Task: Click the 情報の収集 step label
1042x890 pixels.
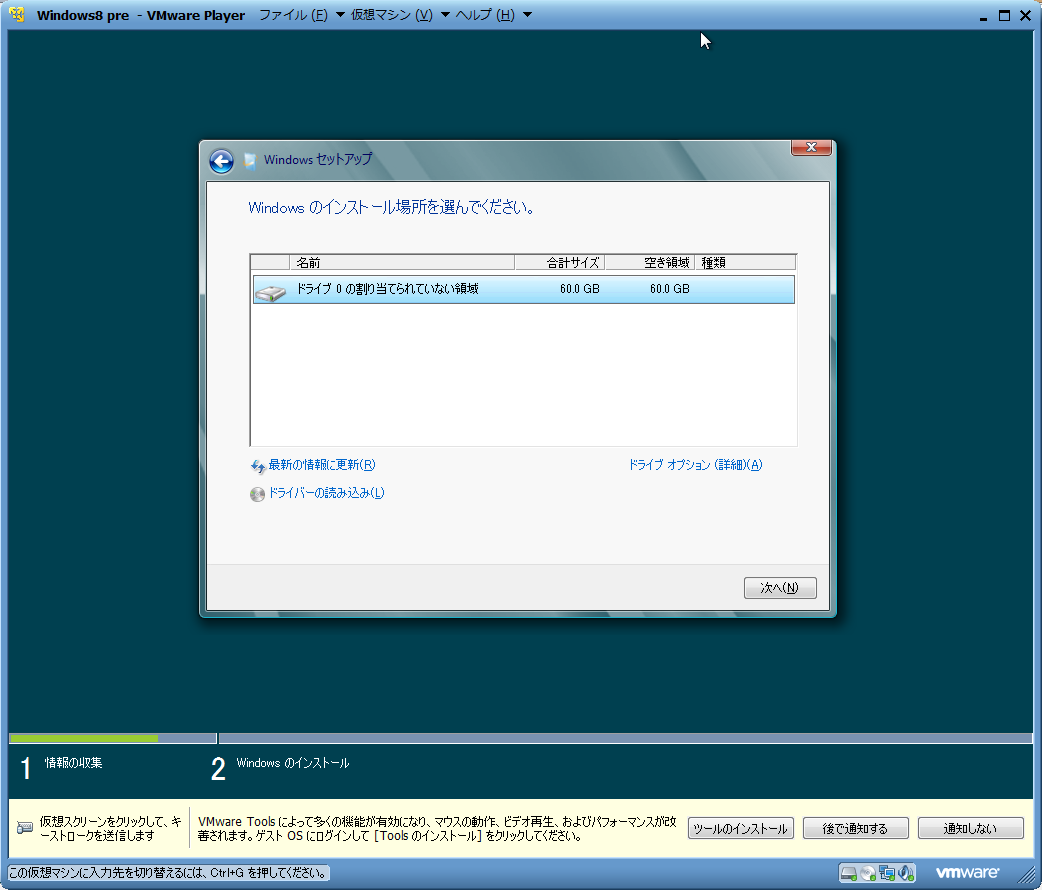Action: tap(73, 762)
